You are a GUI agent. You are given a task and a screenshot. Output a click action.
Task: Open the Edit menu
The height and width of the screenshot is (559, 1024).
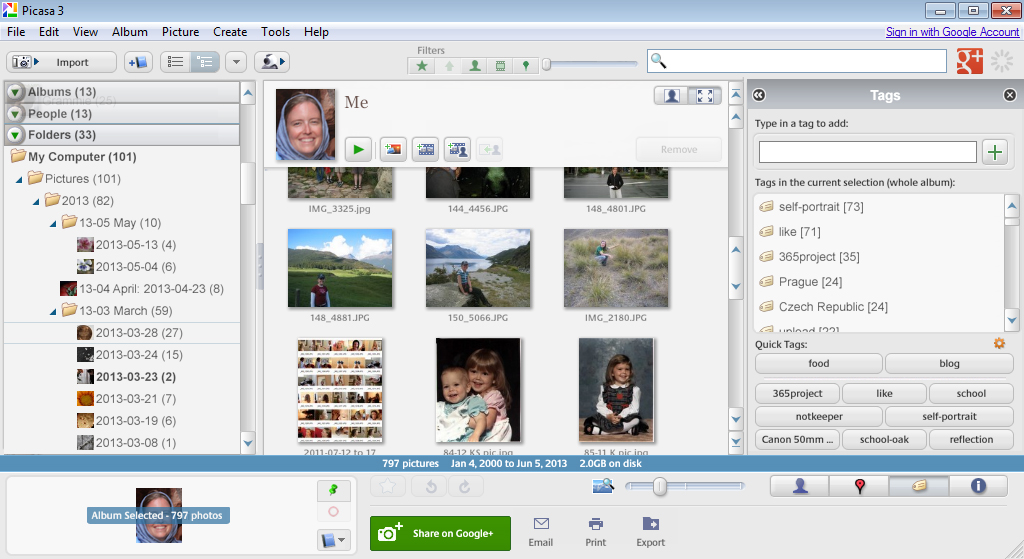48,31
